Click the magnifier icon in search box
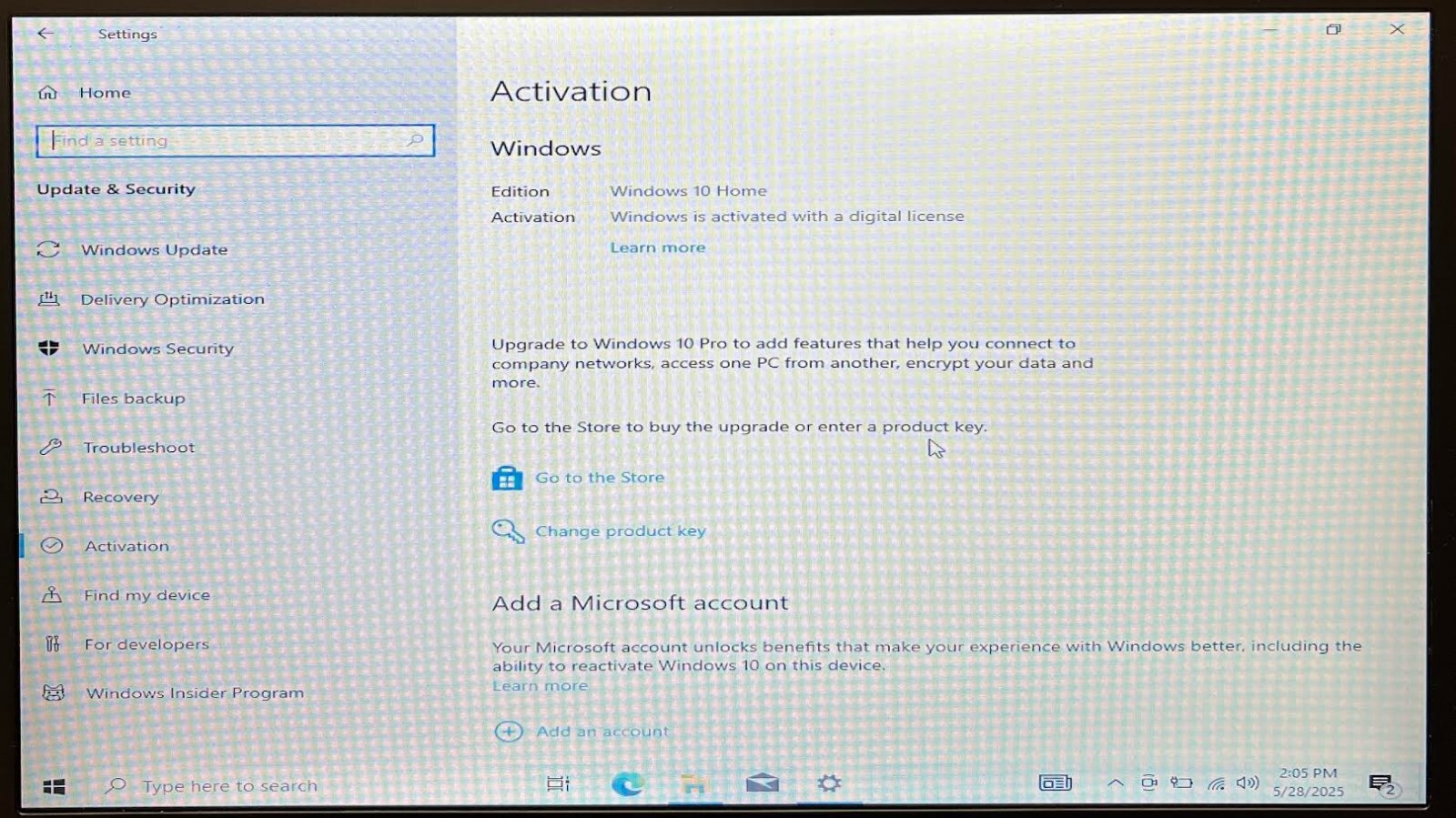1456x818 pixels. (415, 140)
